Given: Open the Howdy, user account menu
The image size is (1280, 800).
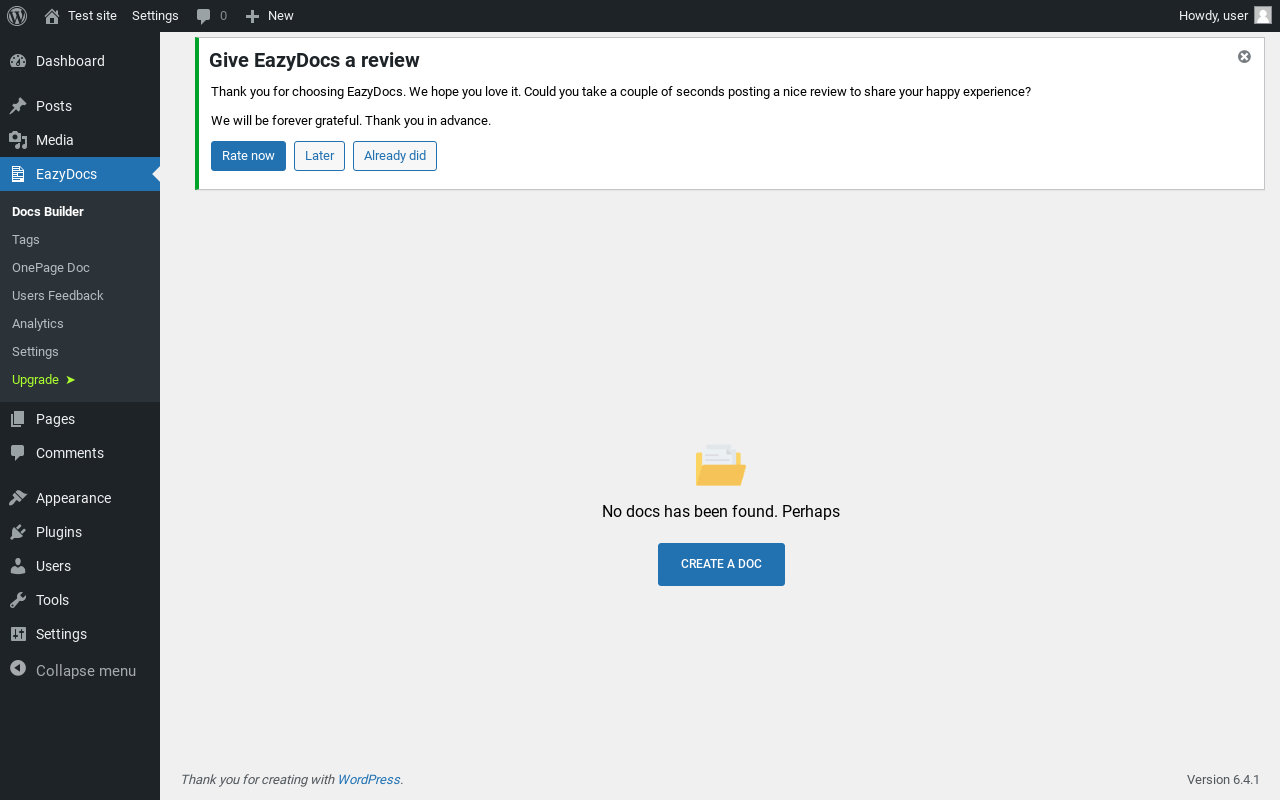Looking at the screenshot, I should click(1224, 15).
